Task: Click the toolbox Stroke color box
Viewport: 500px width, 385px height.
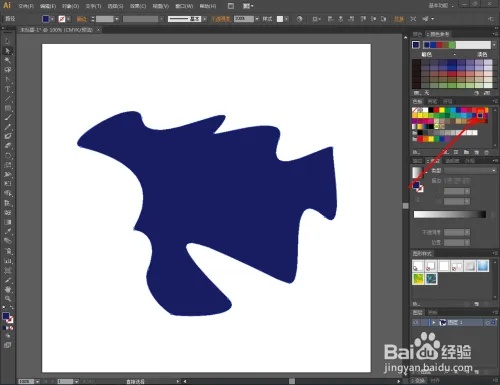Action: [10, 320]
